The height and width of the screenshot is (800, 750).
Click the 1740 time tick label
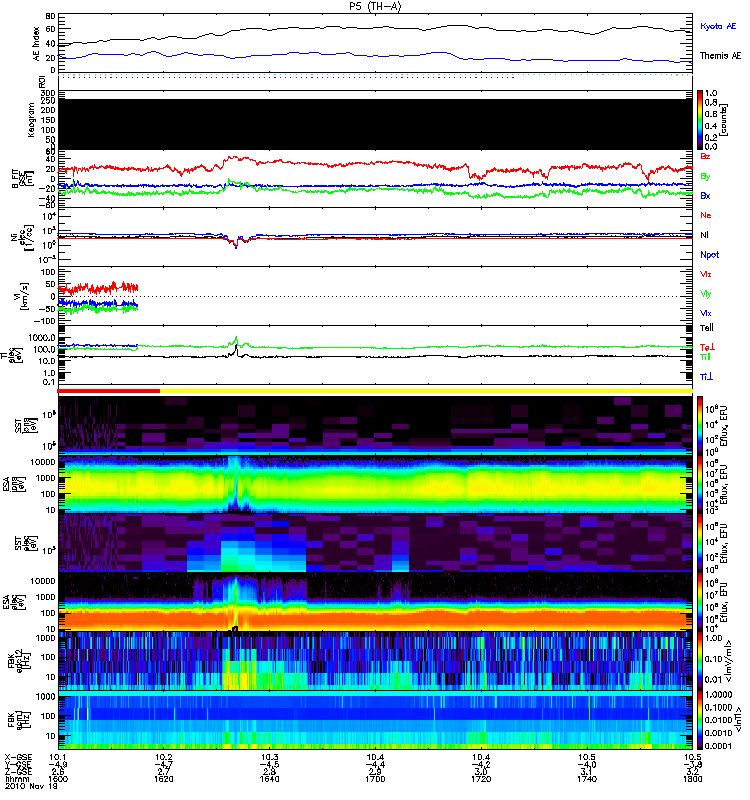pyautogui.click(x=587, y=779)
